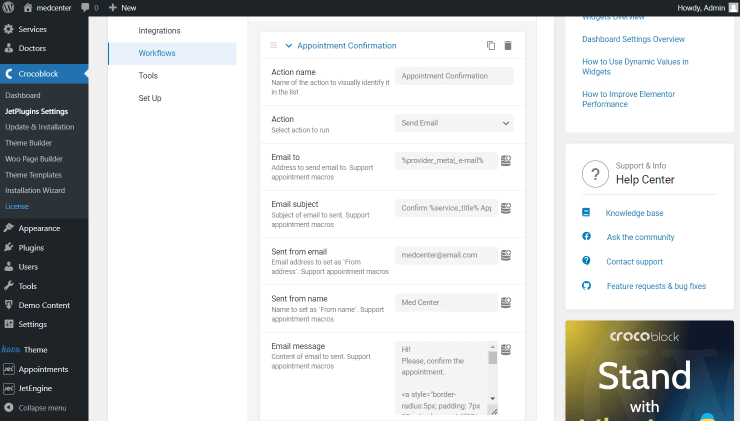Screen dimensions: 740x421
Task: Click the Settings sidebar icon
Action: pyautogui.click(x=8, y=324)
